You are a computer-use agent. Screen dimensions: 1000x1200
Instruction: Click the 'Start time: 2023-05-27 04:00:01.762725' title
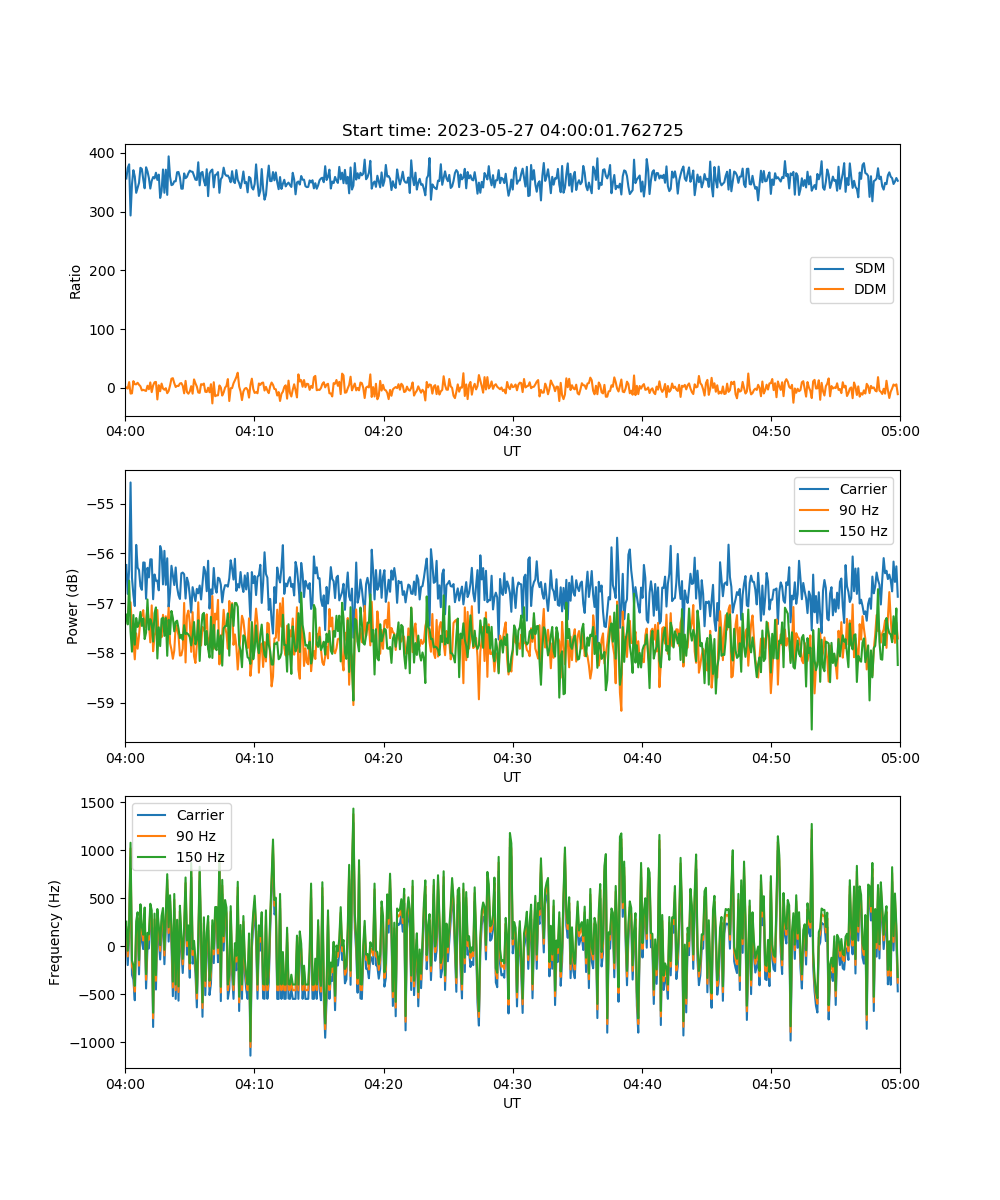coord(512,131)
